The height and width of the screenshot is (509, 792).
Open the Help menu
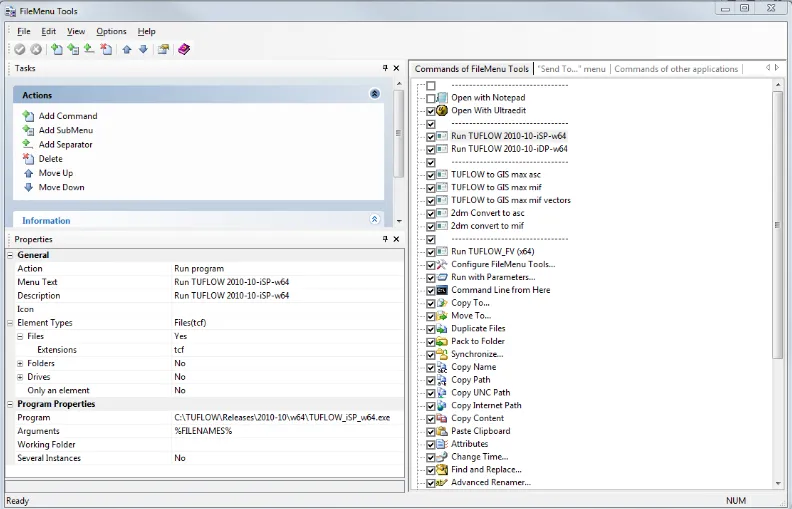click(x=146, y=31)
